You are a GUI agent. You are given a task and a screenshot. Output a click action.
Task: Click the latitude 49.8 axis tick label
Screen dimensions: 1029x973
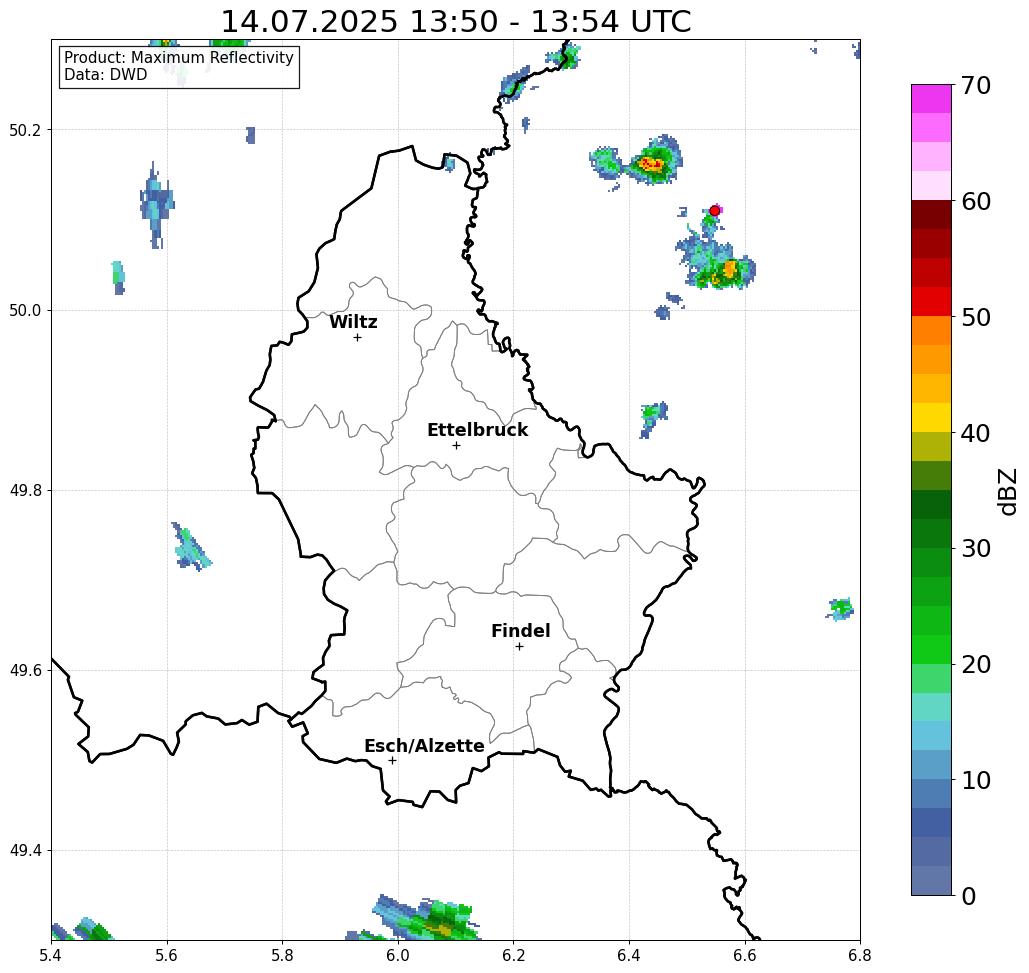point(25,491)
